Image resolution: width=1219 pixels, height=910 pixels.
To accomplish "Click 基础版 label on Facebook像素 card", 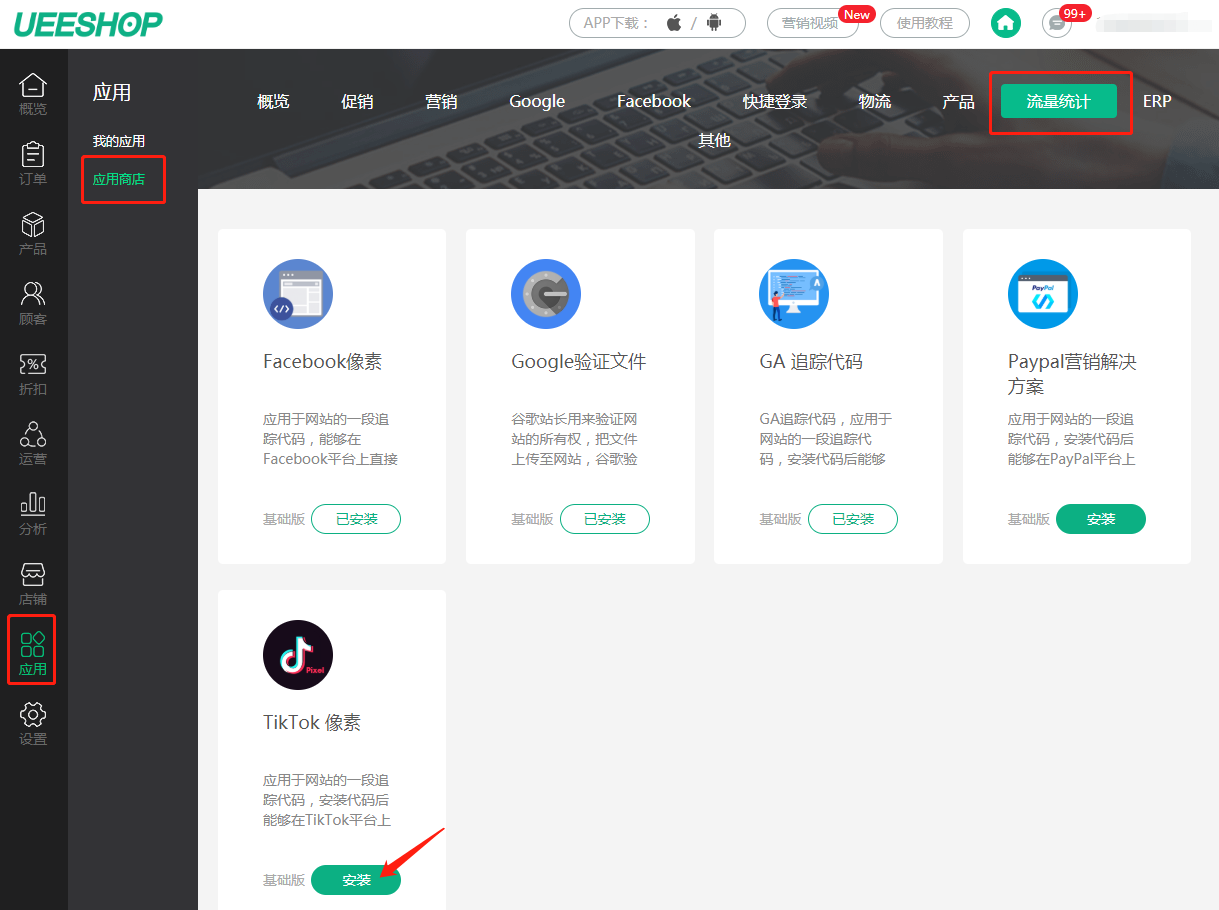I will click(284, 519).
